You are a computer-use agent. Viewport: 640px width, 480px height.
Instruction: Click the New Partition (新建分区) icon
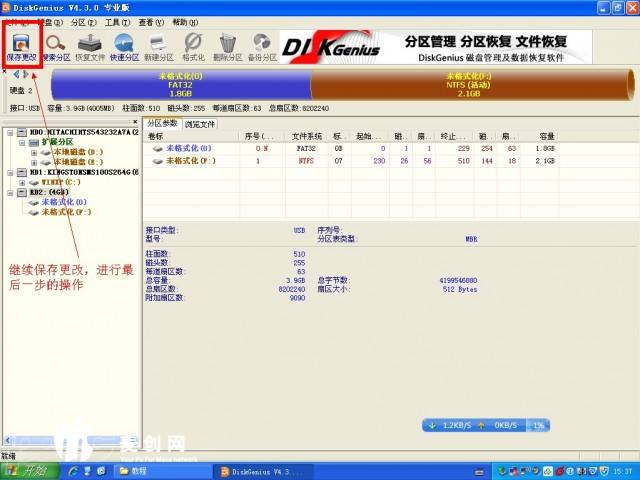pos(159,45)
